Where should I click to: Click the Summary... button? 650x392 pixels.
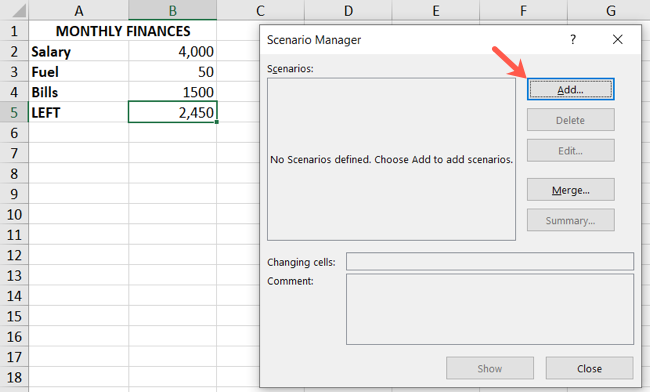(x=570, y=220)
